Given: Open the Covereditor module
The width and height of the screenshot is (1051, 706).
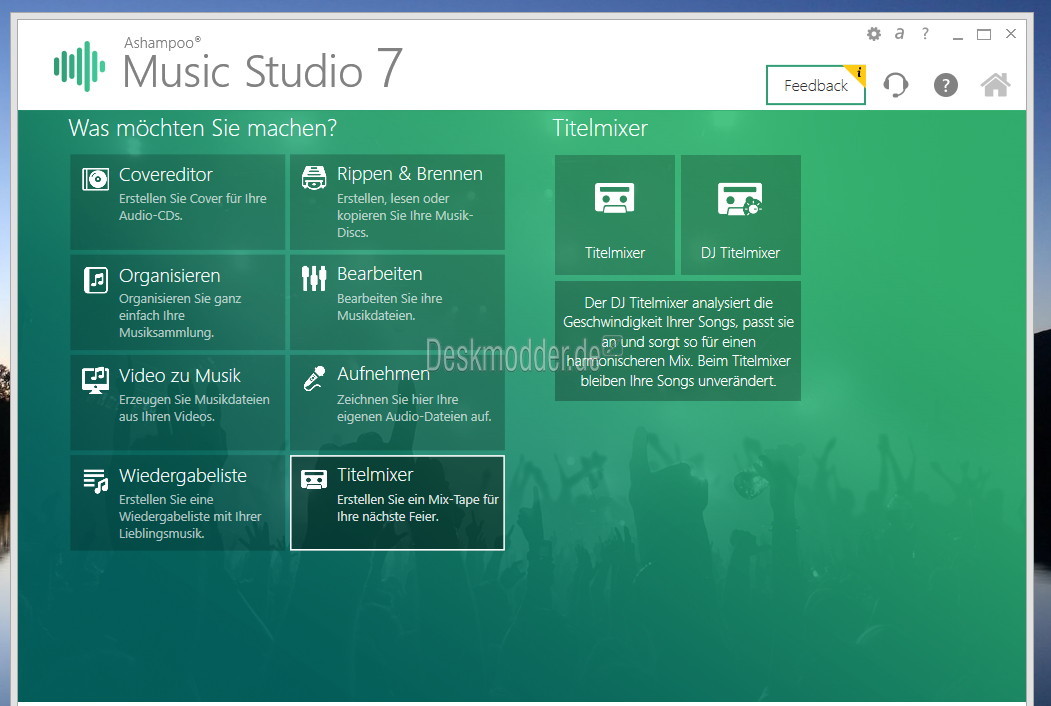Looking at the screenshot, I should pos(178,202).
